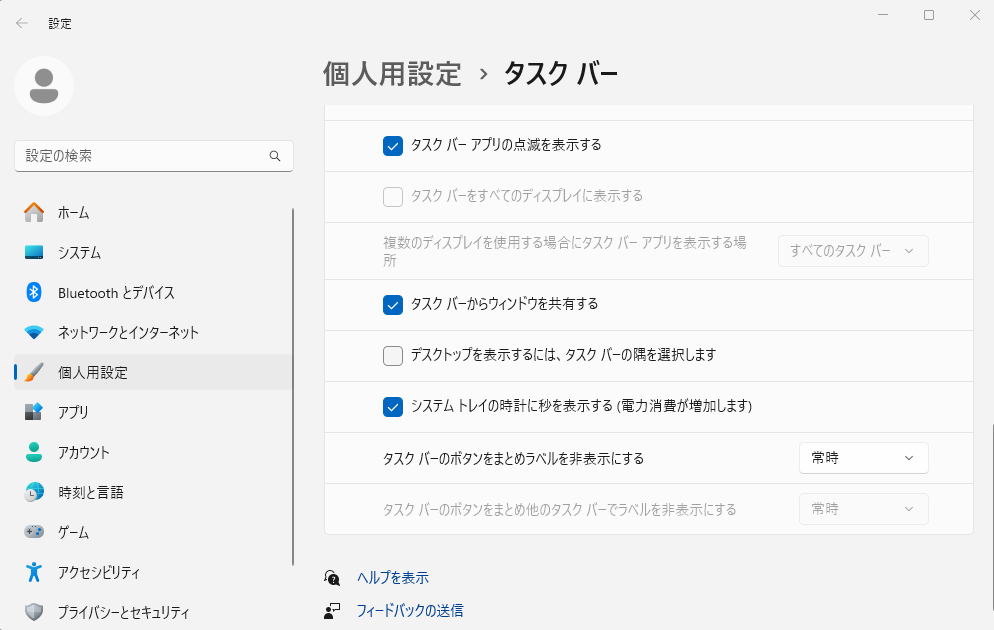This screenshot has width=994, height=630.
Task: Click the Apps icon beside アプリ
Action: (x=34, y=412)
